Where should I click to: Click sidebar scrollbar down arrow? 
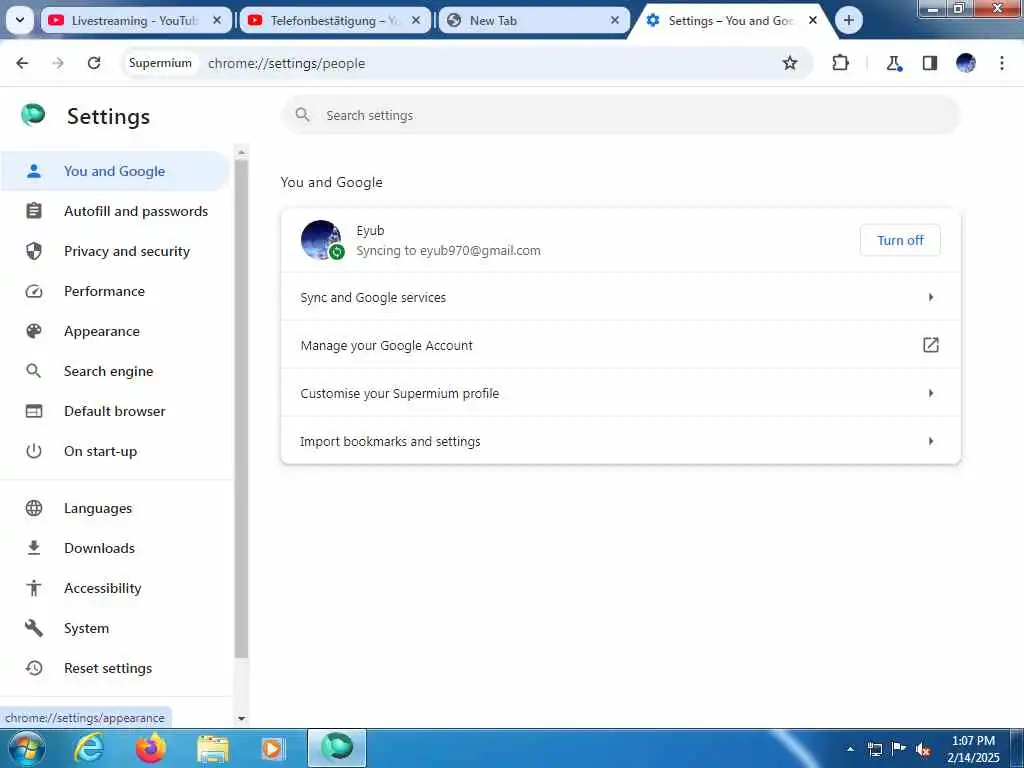pyautogui.click(x=242, y=718)
